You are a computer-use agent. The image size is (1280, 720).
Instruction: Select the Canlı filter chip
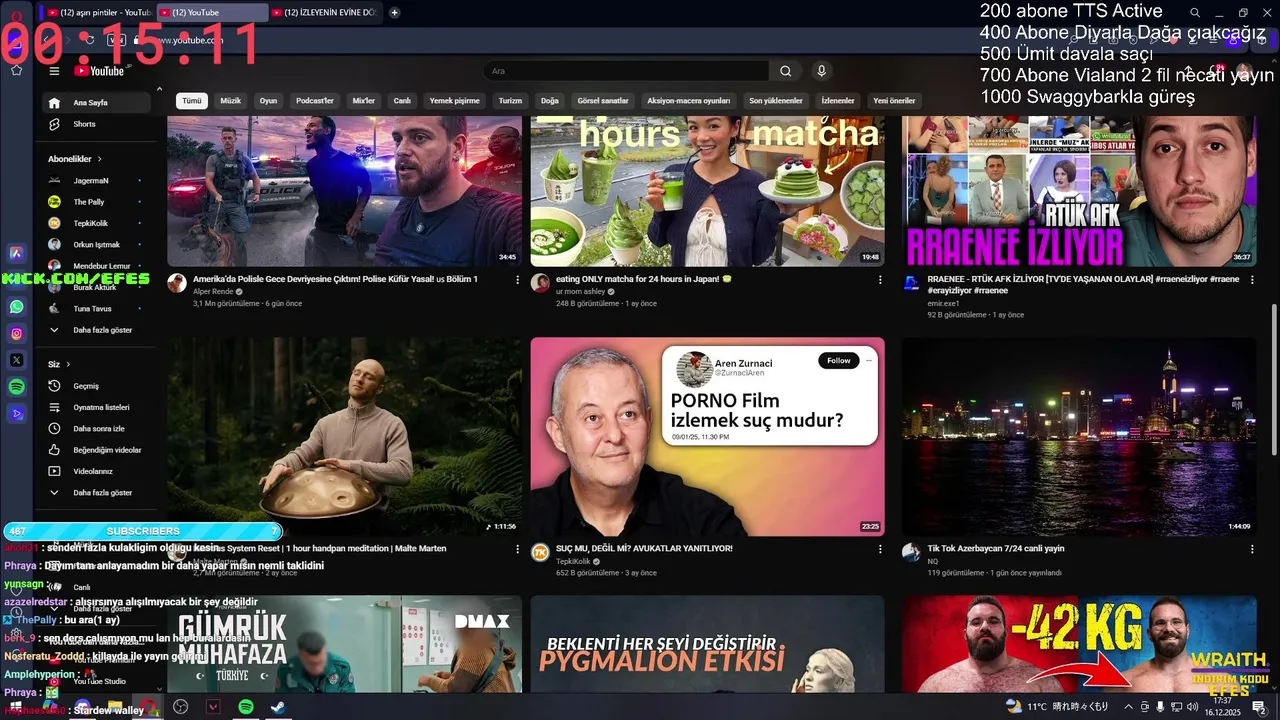click(x=402, y=101)
